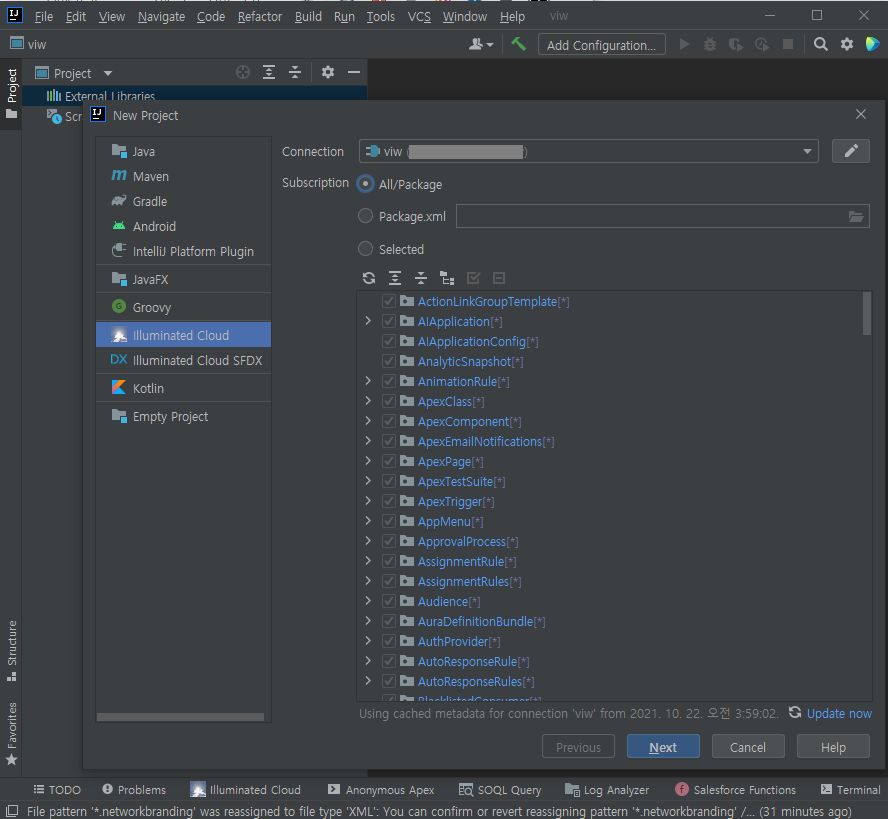
Task: Open IDE settings gear in main toolbar
Action: coord(847,44)
